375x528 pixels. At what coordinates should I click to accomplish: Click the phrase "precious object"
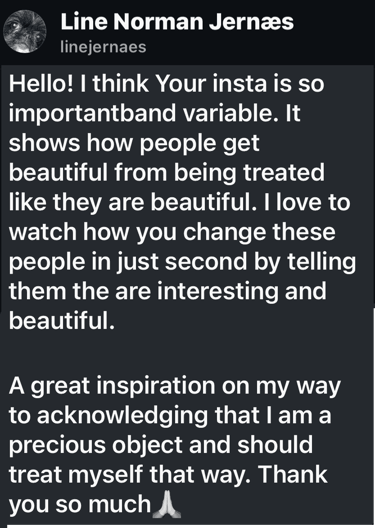[95, 446]
